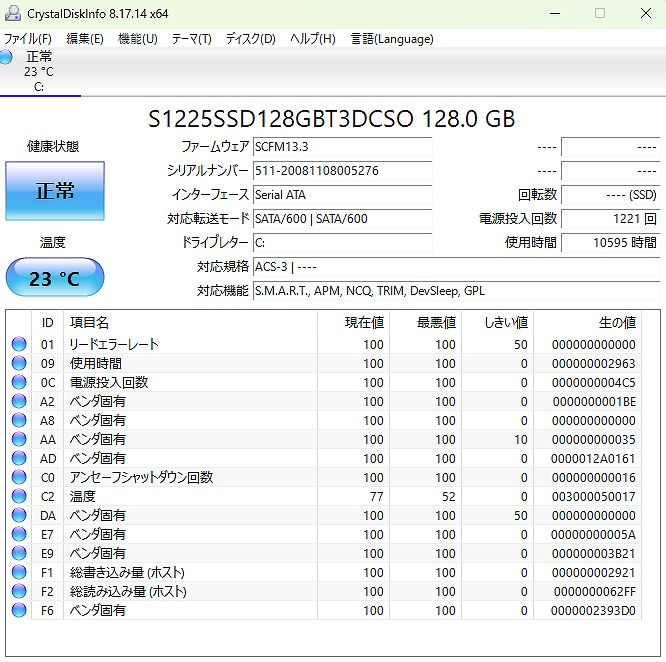Click the drive title S1225SSD128GBT3DCSO 128.0 GB
Screen dimensions: 666x662
[331, 119]
